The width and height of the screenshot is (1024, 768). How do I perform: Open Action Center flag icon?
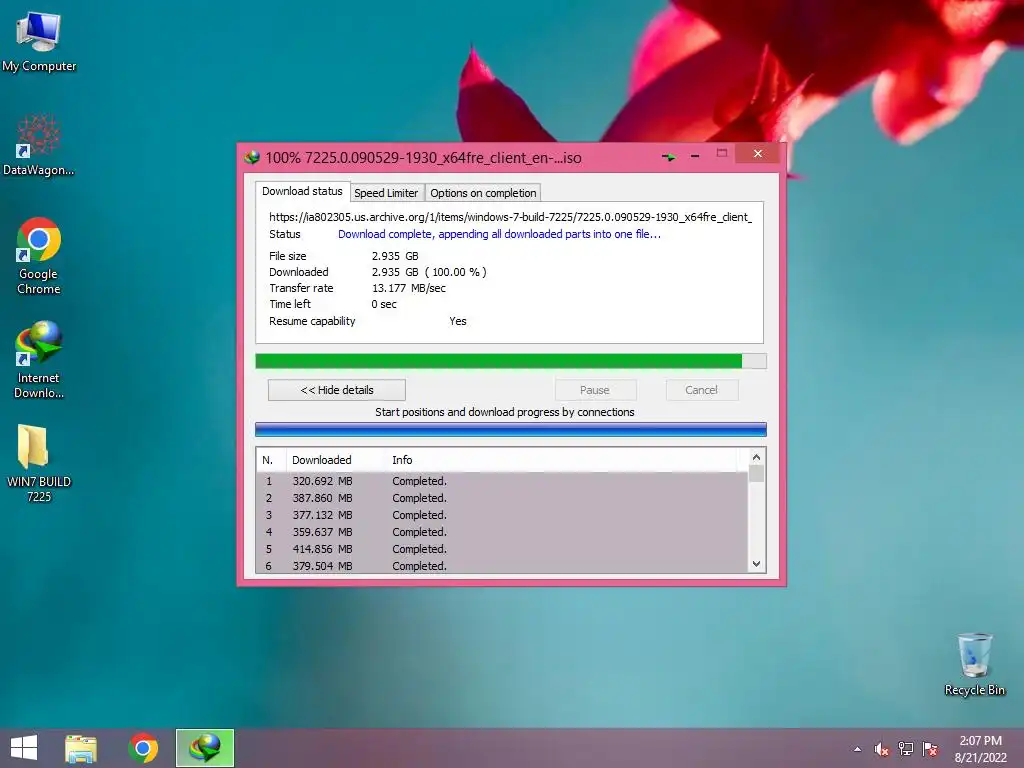click(x=930, y=749)
